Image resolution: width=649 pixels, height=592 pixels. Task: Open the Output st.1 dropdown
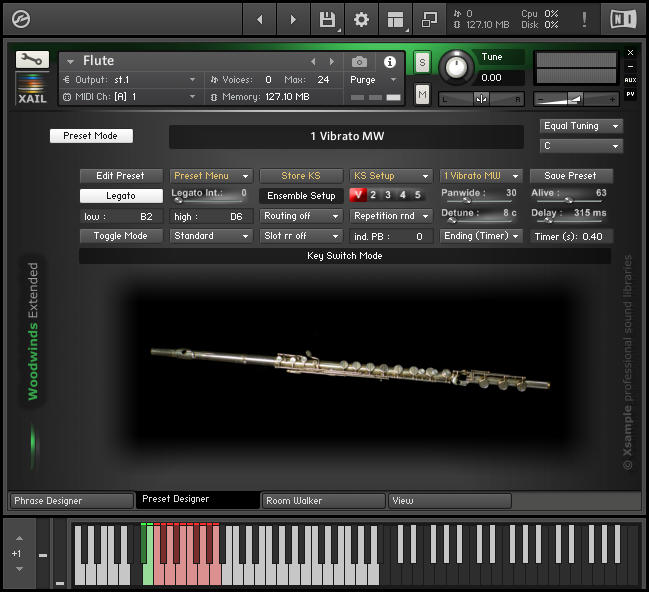click(x=130, y=79)
